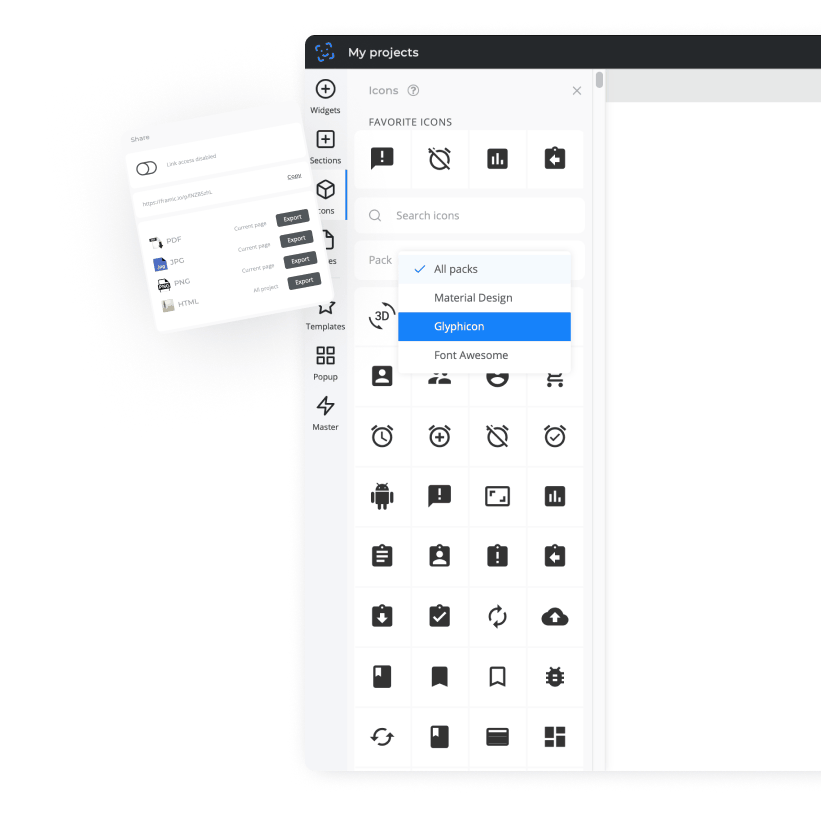Pick the bug report icon
This screenshot has width=821, height=826.
(x=555, y=677)
